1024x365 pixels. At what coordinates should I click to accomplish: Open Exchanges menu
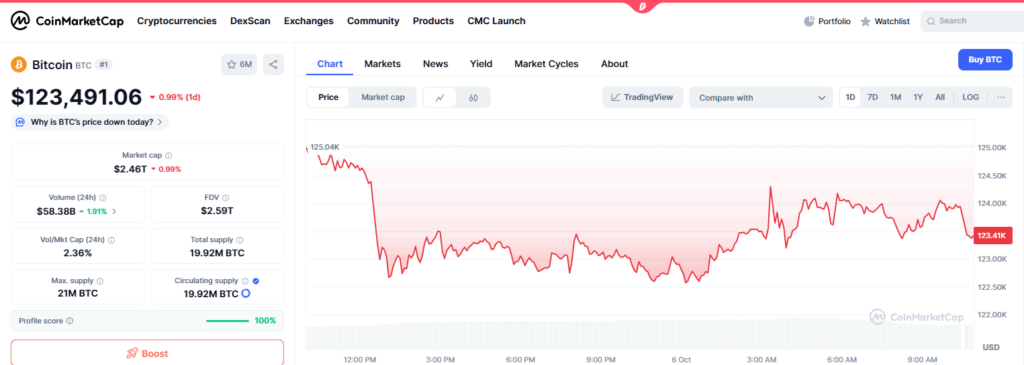pyautogui.click(x=308, y=21)
